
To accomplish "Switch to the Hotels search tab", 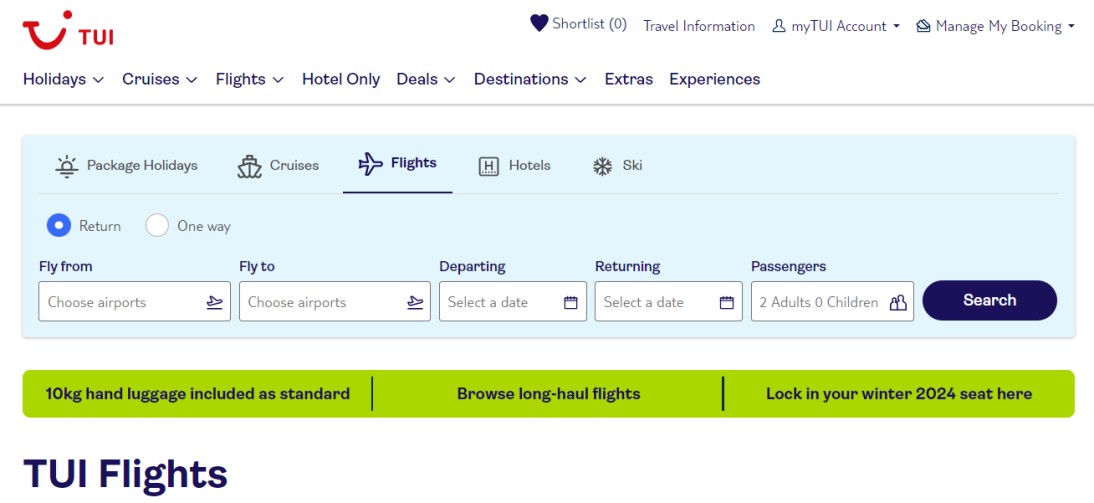I will click(x=514, y=166).
